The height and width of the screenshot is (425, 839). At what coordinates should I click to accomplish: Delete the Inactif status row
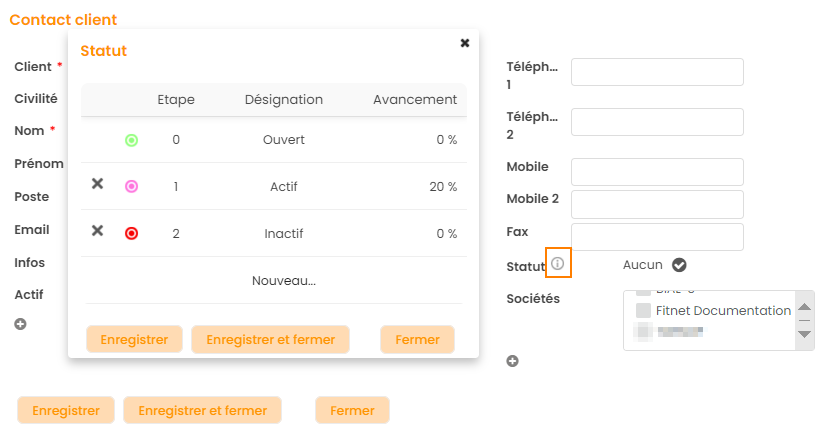click(x=97, y=231)
